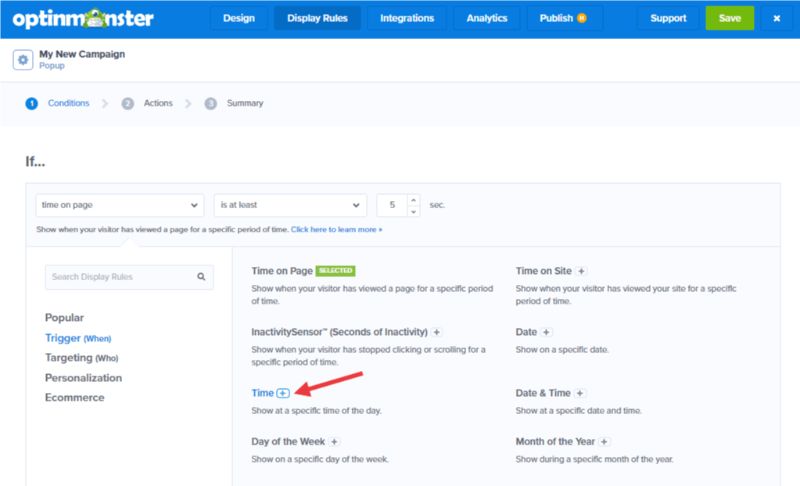Click the green SELECTED badge
This screenshot has height=486, width=800.
(336, 271)
